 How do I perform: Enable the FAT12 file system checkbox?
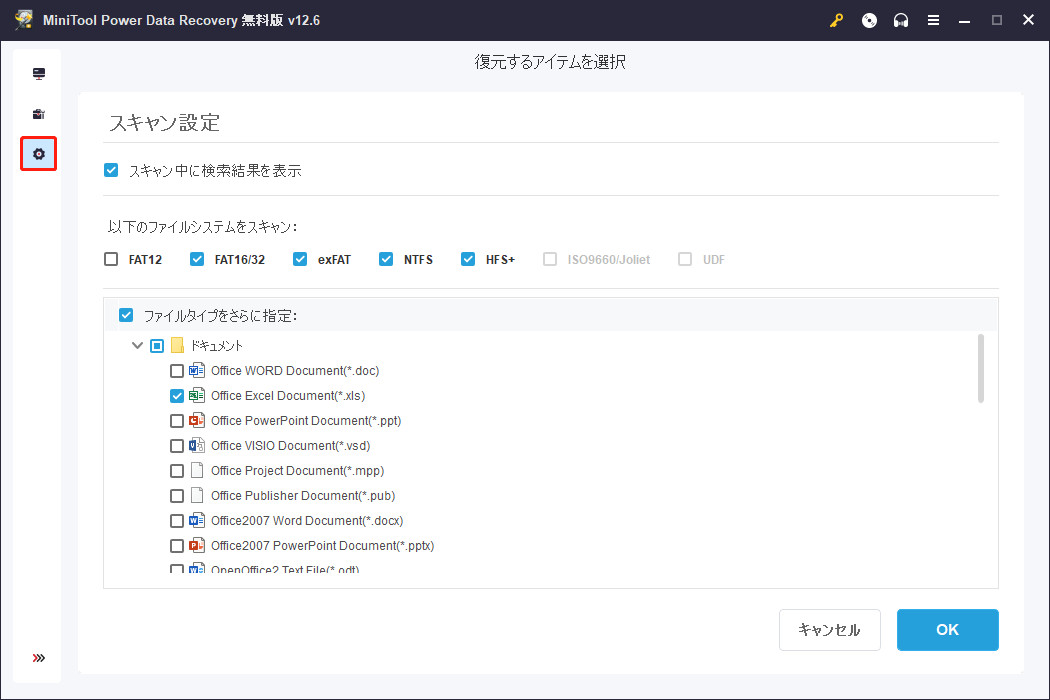coord(111,259)
